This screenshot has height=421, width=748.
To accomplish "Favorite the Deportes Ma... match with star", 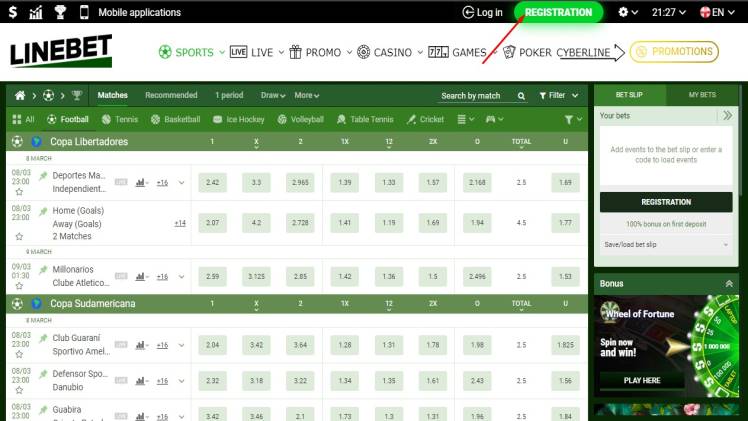I will coord(19,192).
